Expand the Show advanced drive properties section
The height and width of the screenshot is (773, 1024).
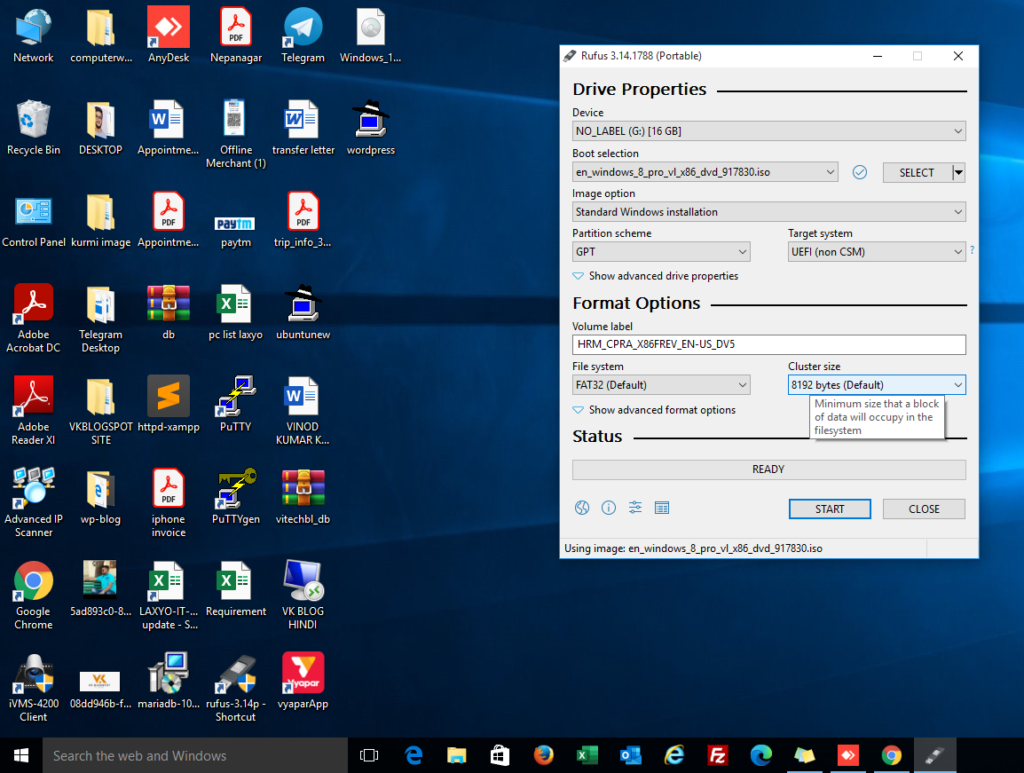pos(655,276)
